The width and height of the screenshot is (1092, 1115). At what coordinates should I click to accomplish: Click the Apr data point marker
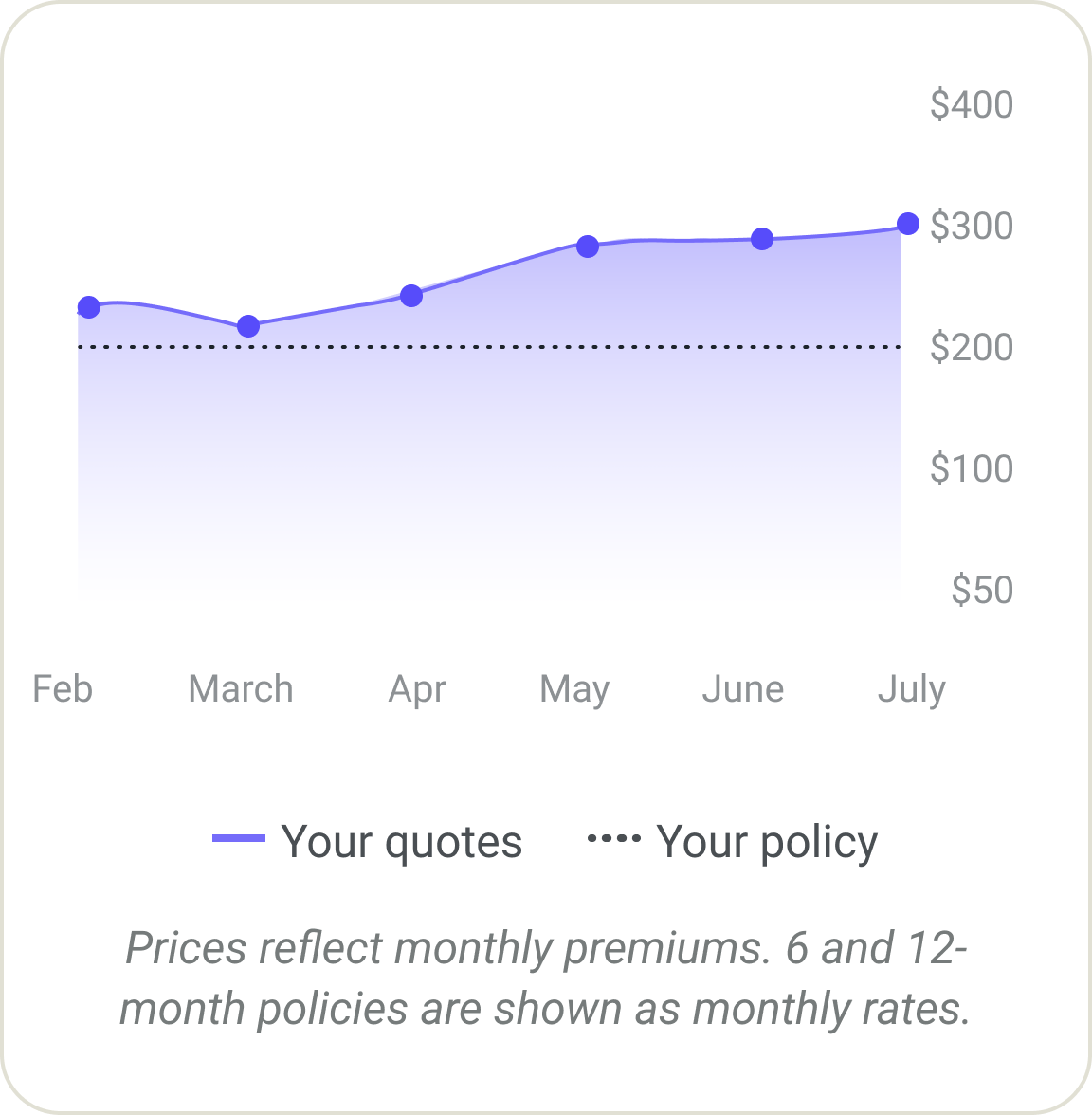[x=411, y=296]
